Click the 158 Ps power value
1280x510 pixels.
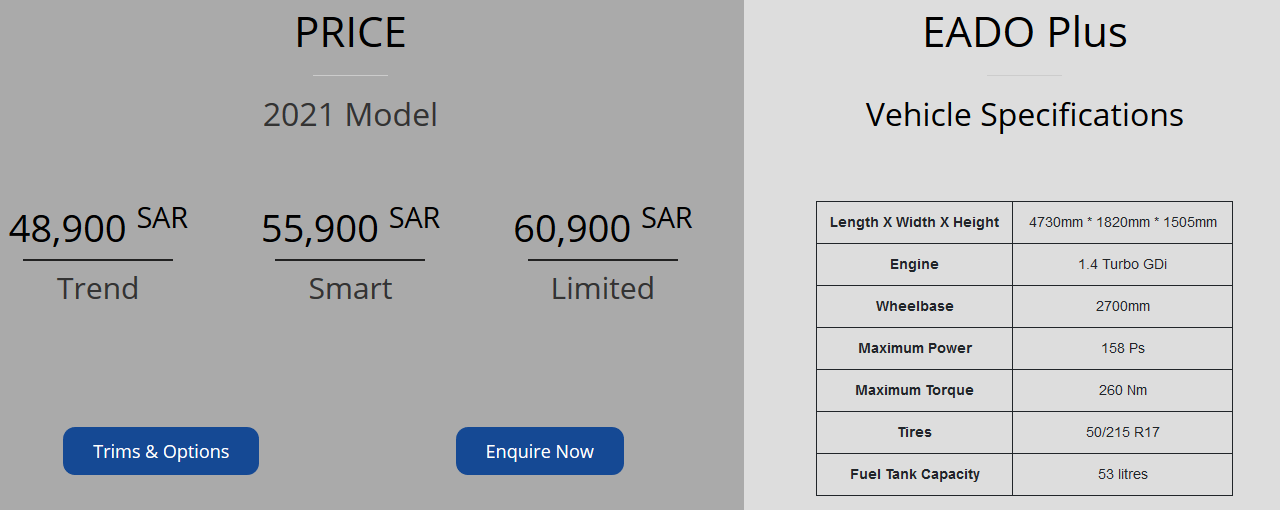point(1122,348)
